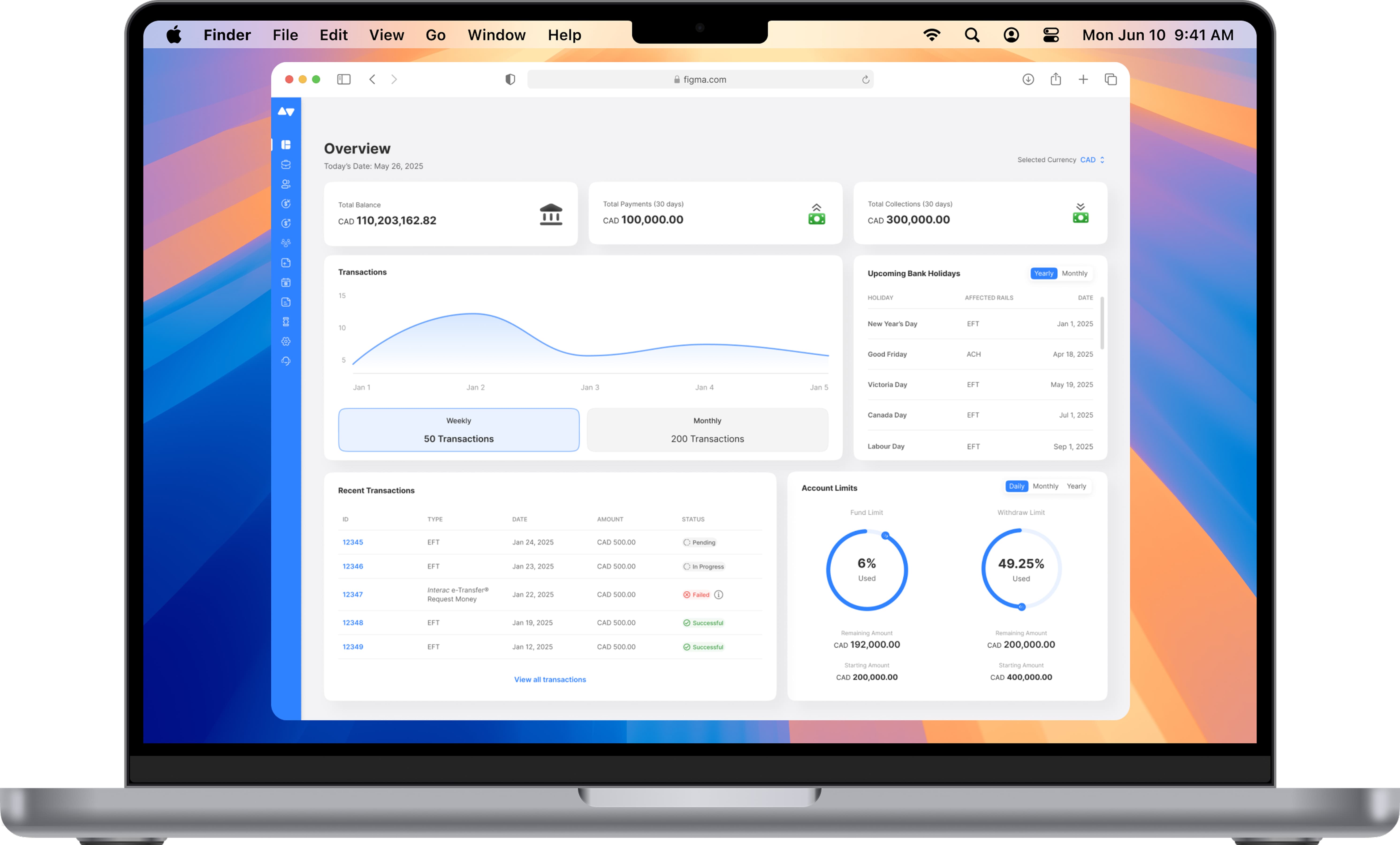Click Safari's share icon

click(x=1055, y=79)
